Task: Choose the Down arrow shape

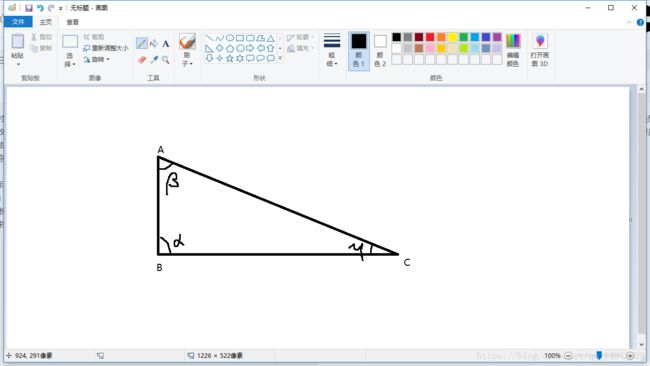Action: click(x=209, y=58)
